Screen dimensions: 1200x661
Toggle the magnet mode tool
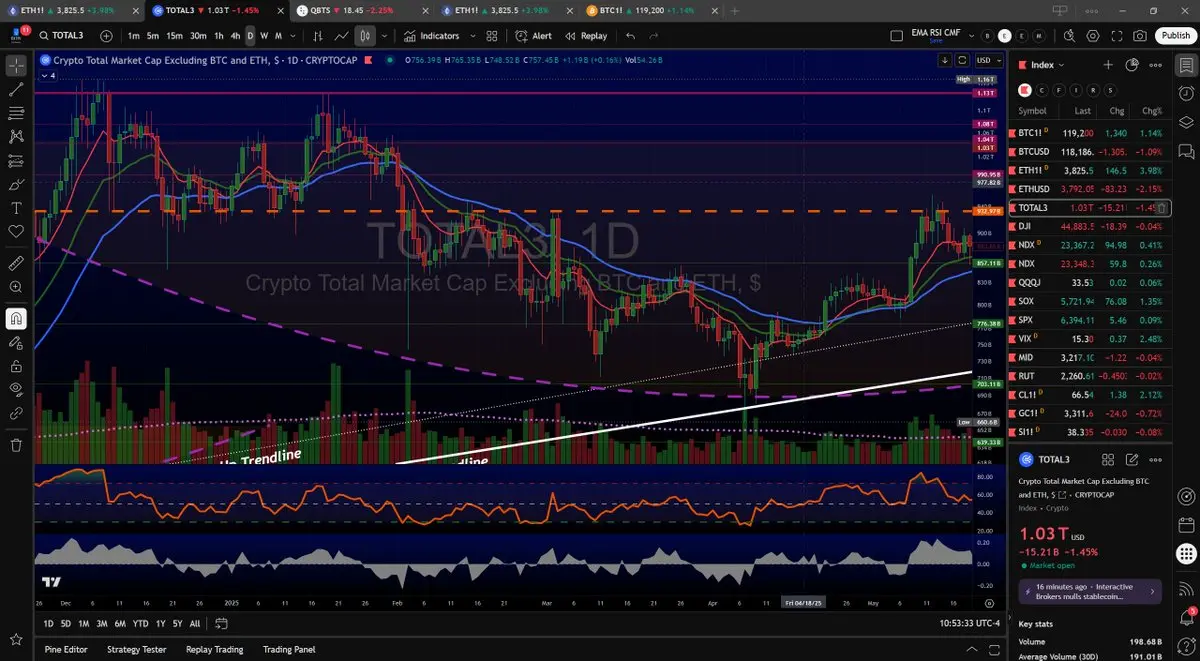(x=16, y=318)
